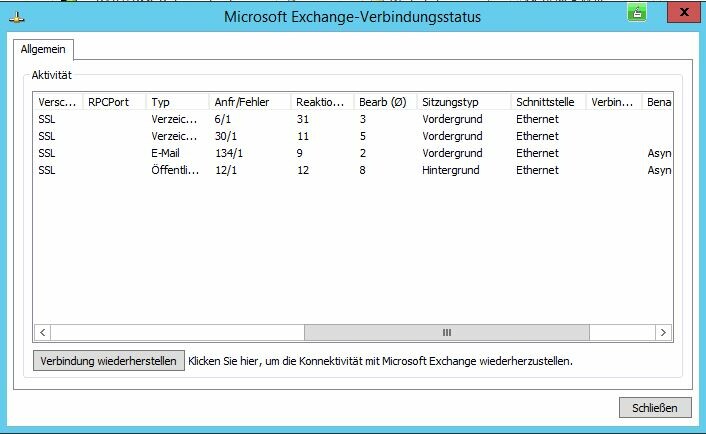This screenshot has width=706, height=434.
Task: Click the green lock icon in title bar
Action: click(637, 13)
